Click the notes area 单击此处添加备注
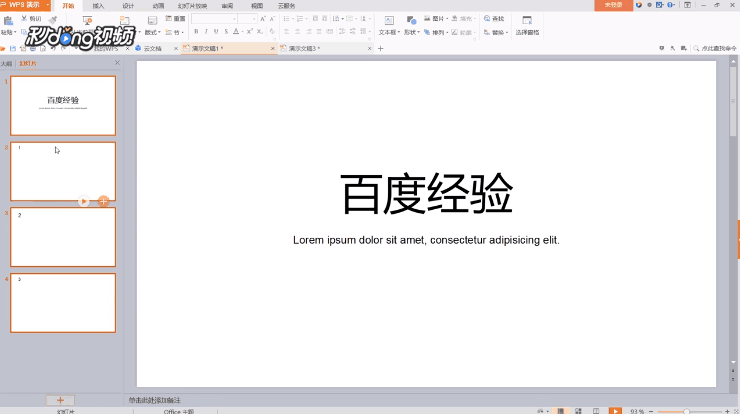The height and width of the screenshot is (414, 740). click(155, 400)
